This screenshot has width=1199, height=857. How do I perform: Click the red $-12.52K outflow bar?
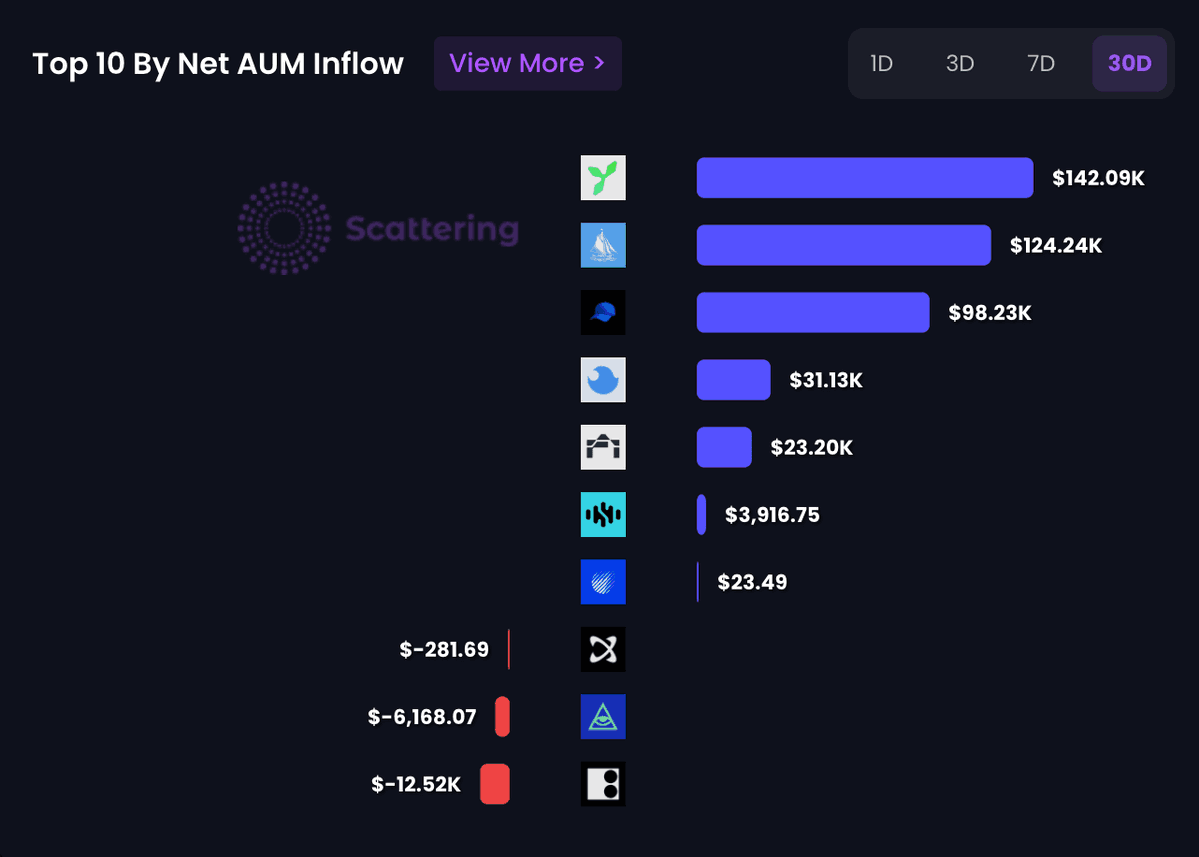coord(495,784)
